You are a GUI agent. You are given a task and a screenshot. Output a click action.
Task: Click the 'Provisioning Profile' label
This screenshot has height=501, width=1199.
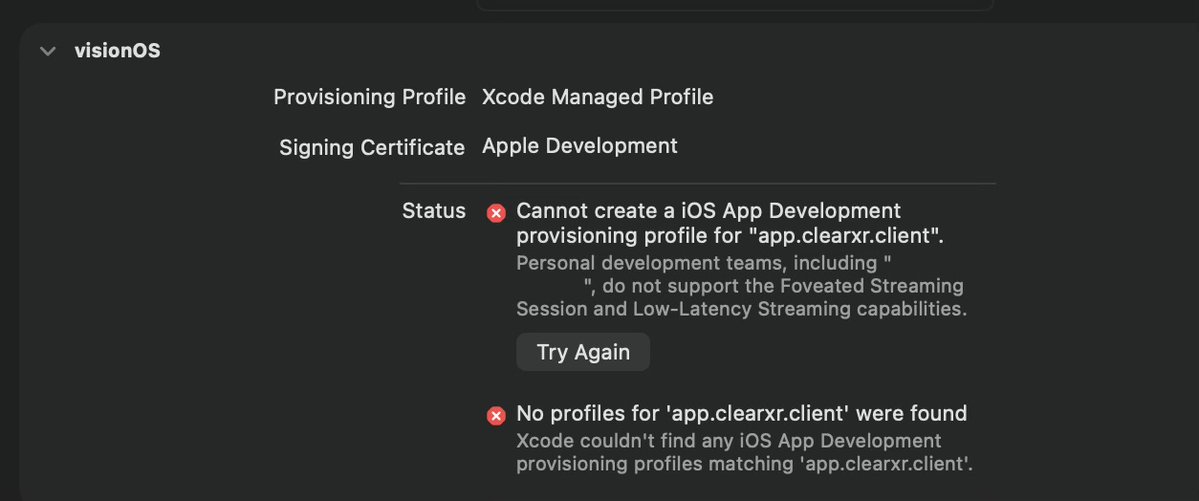coord(369,97)
